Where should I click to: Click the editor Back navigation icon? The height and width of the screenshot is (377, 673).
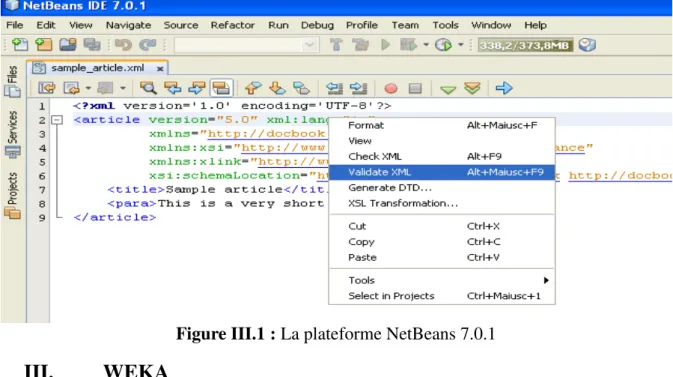point(71,88)
